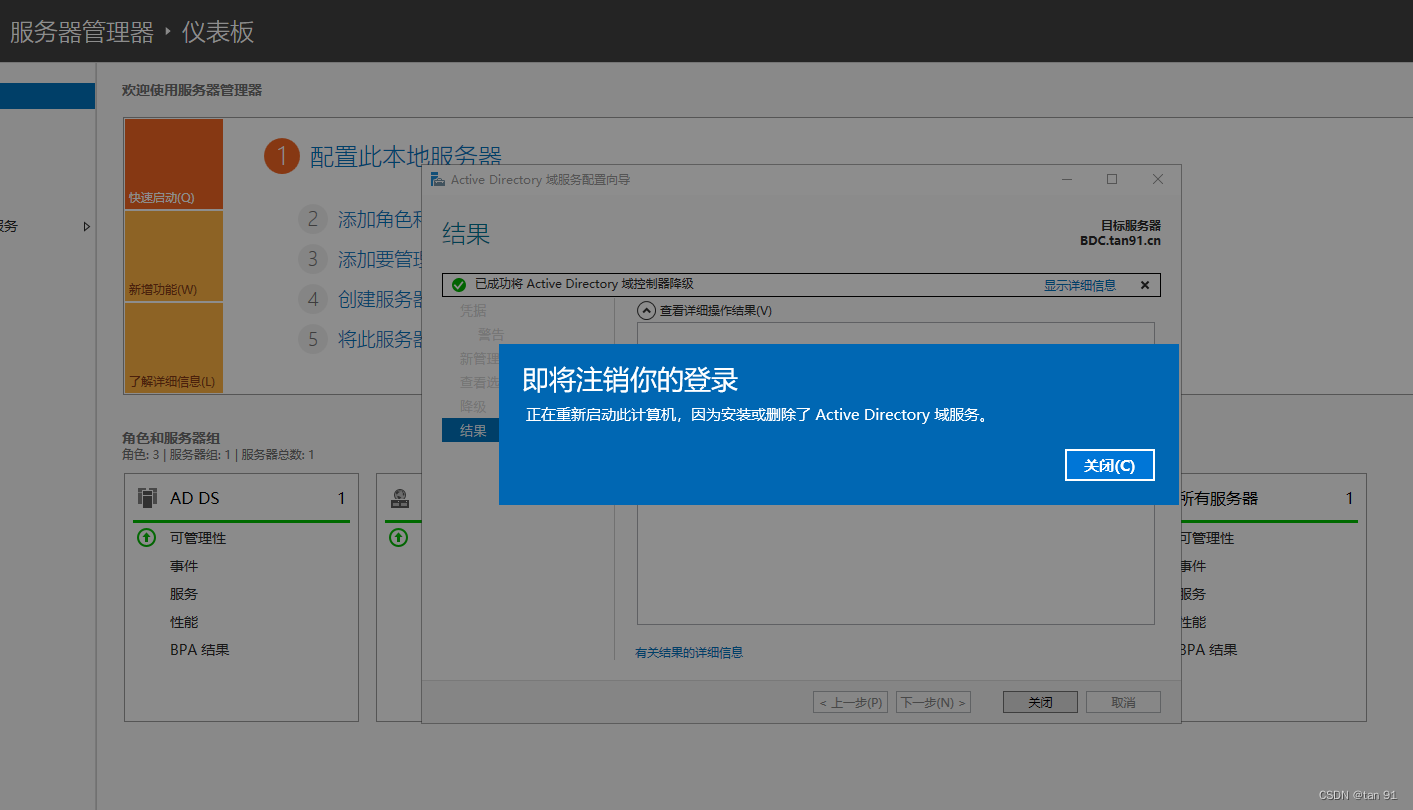Open 服务 in 所有服务器 tile
Screen dimensions: 1413x810
(x=1193, y=594)
